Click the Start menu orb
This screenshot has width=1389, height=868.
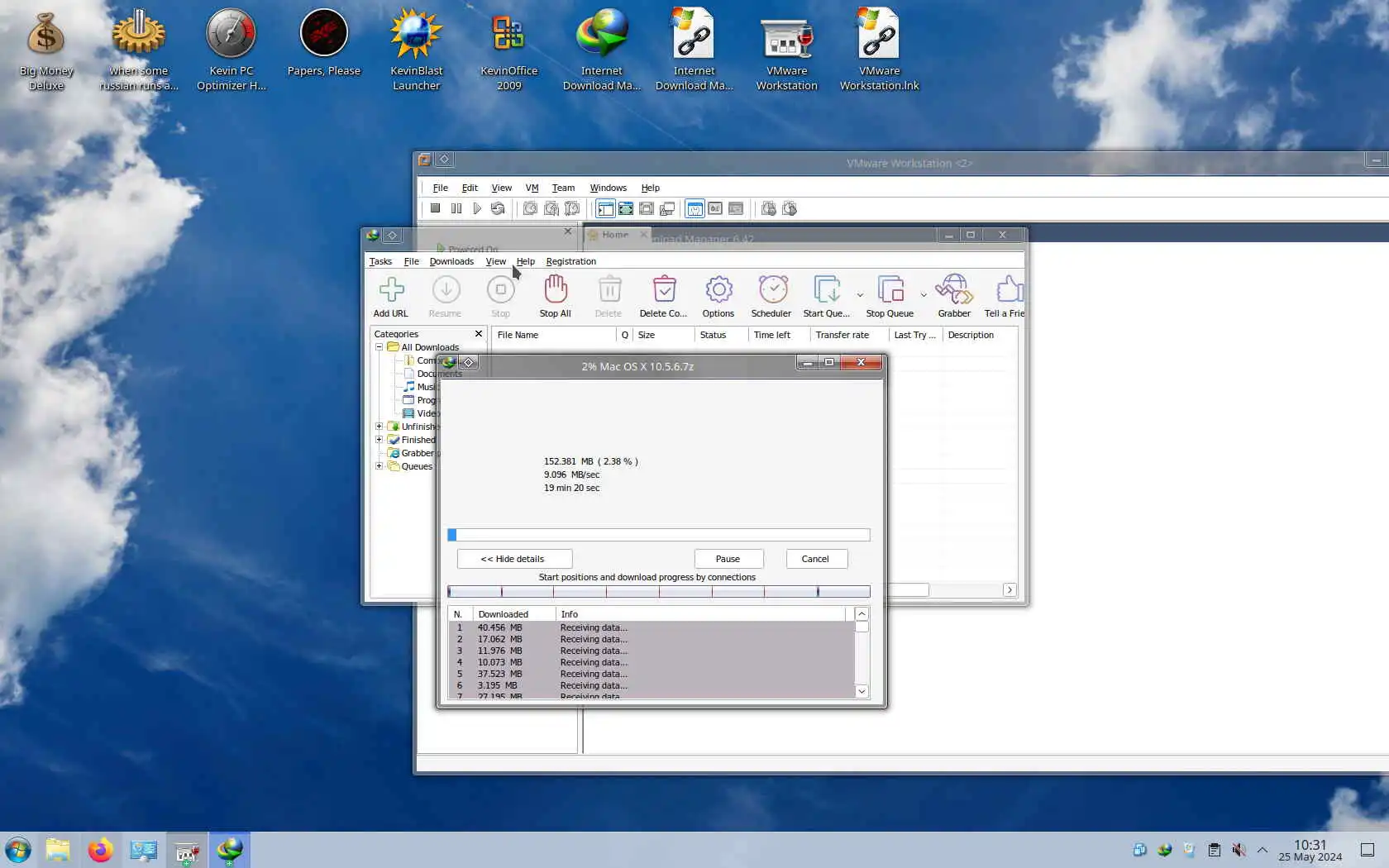pos(17,850)
